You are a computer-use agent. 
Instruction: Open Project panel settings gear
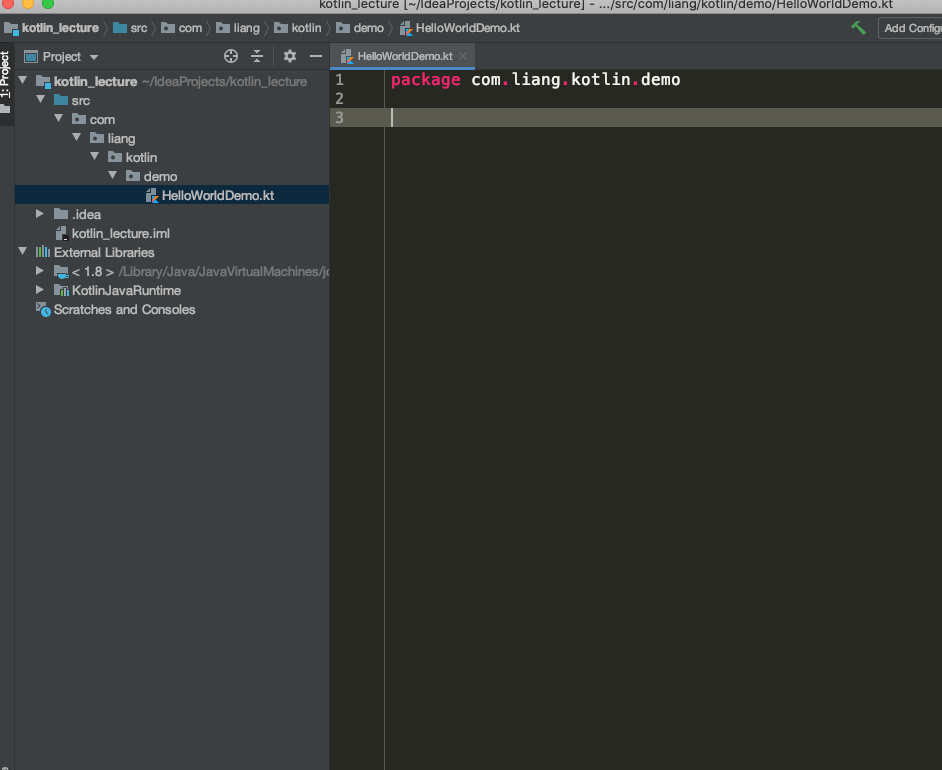[290, 56]
